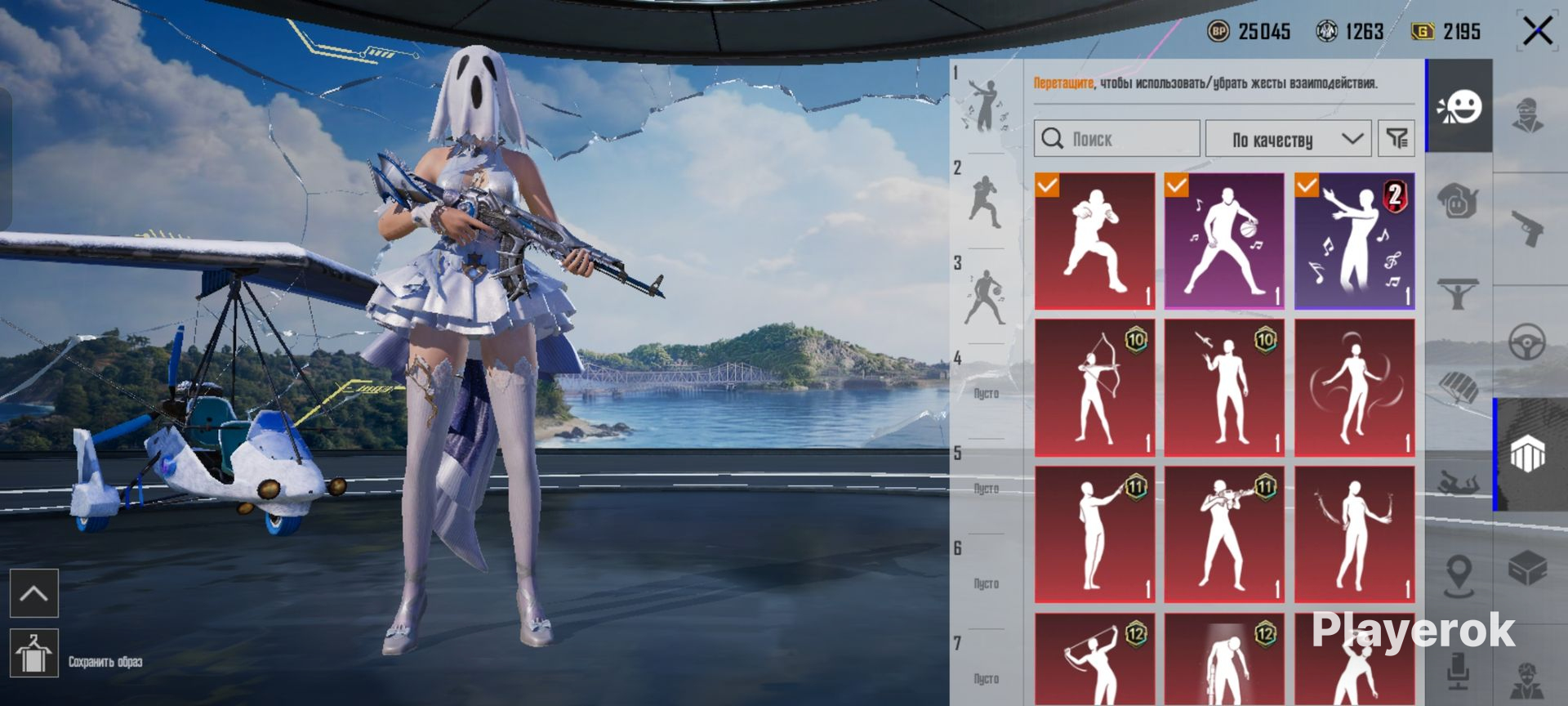The width and height of the screenshot is (1568, 706).
Task: Open the crate box category icon
Action: click(x=1527, y=567)
